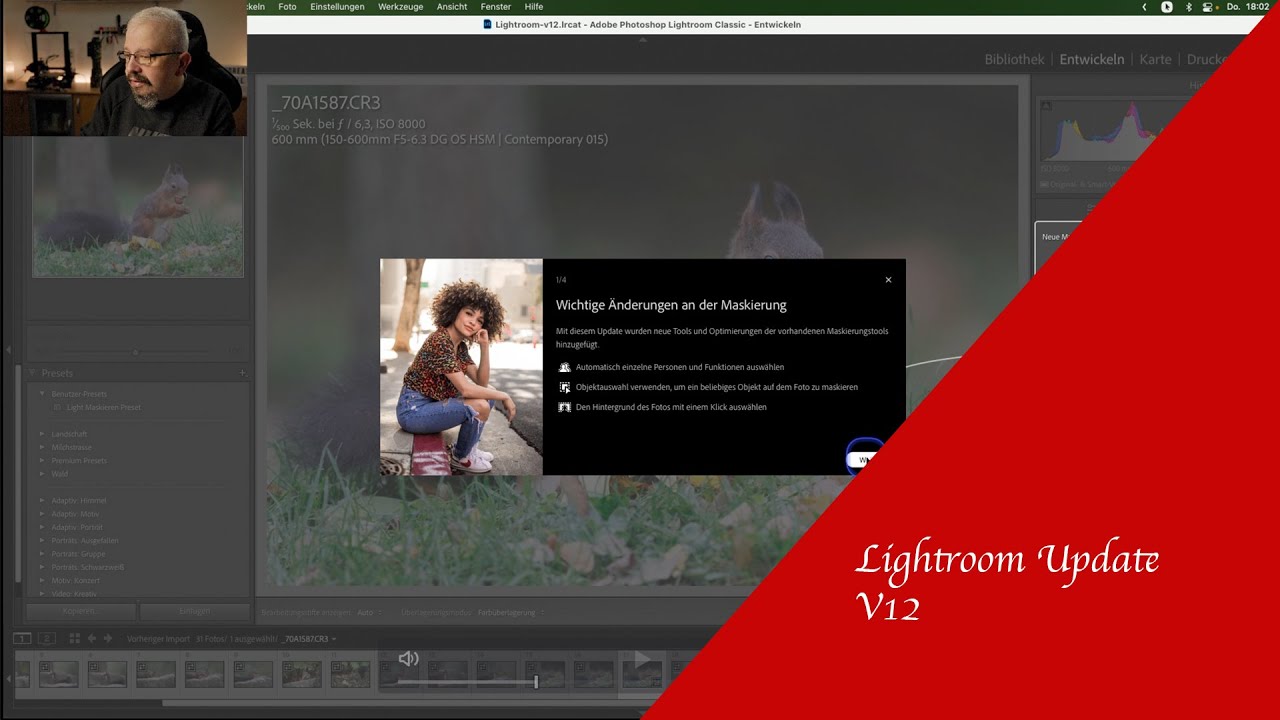
Task: Toggle histogram shadow clipping triangle
Action: pyautogui.click(x=1044, y=103)
